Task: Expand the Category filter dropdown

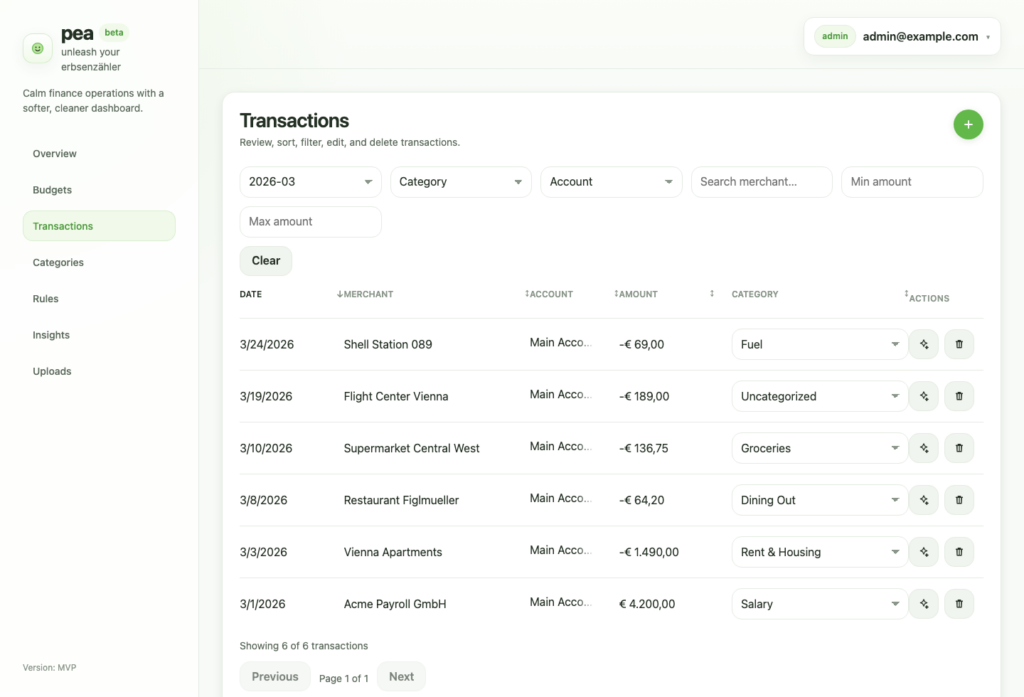Action: (x=461, y=182)
